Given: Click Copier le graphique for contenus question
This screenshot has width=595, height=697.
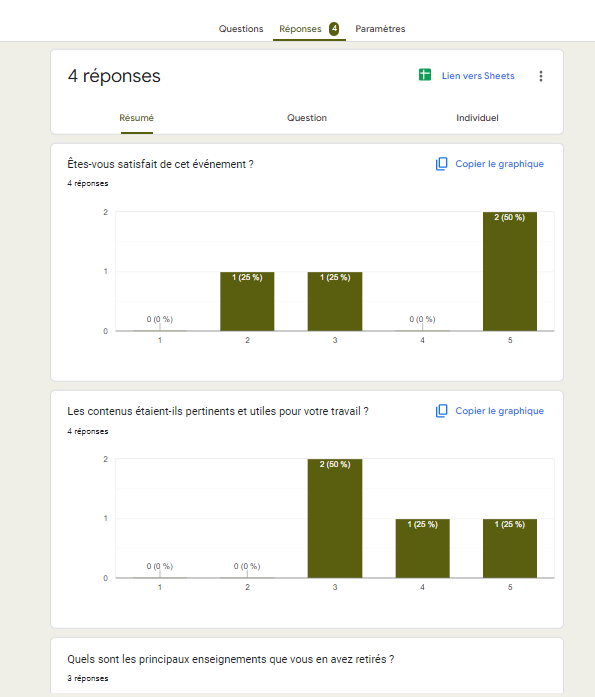Looking at the screenshot, I should (499, 411).
